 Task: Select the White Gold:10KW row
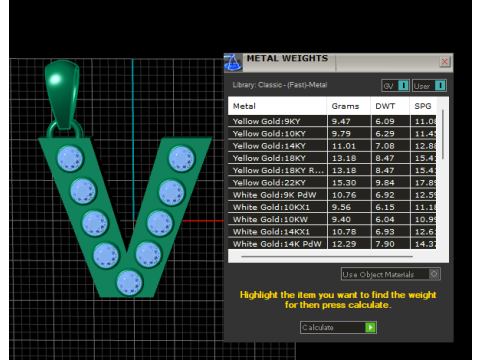(332, 219)
